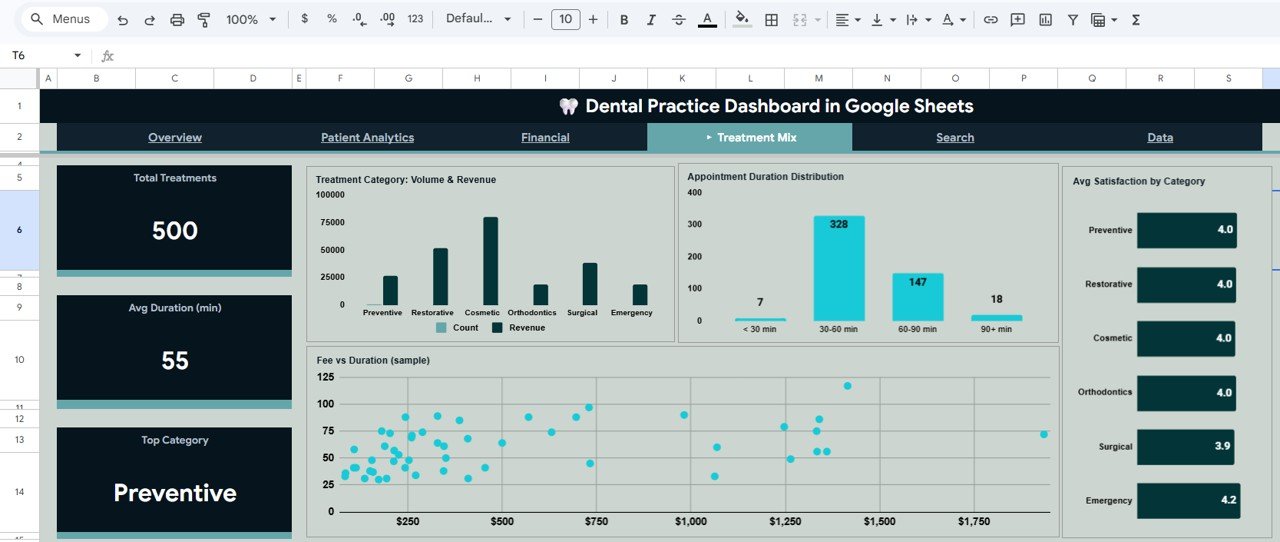Format as currency with dollar icon
The image size is (1280, 542).
(x=304, y=19)
